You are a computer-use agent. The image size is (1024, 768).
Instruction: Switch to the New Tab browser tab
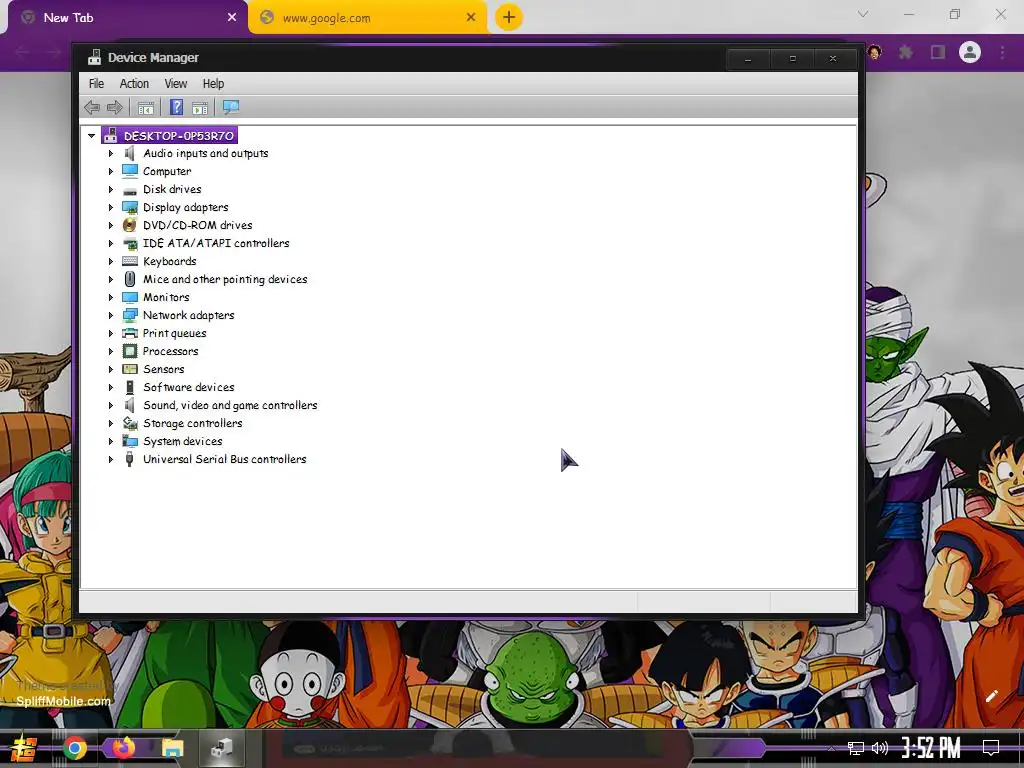pyautogui.click(x=128, y=18)
